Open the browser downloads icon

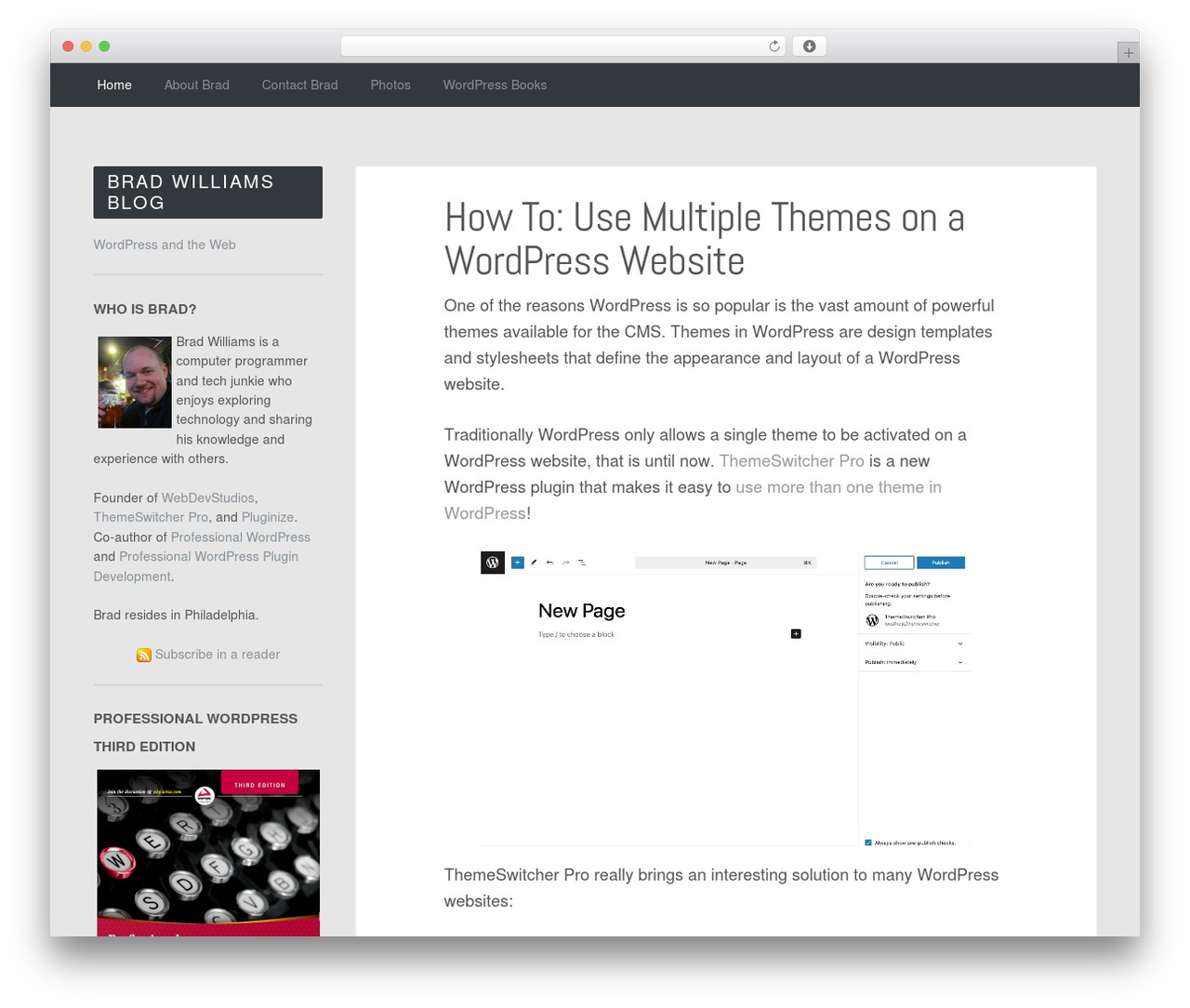(x=809, y=46)
